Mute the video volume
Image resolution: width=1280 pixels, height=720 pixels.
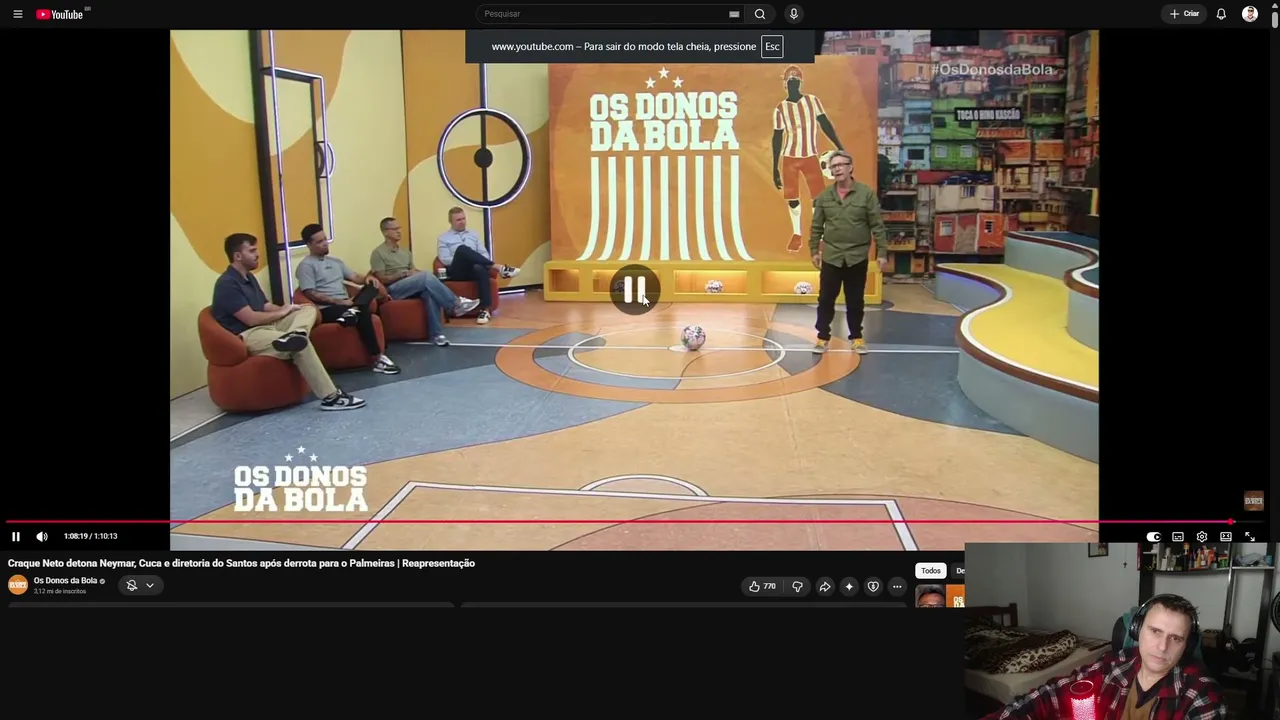click(x=42, y=537)
